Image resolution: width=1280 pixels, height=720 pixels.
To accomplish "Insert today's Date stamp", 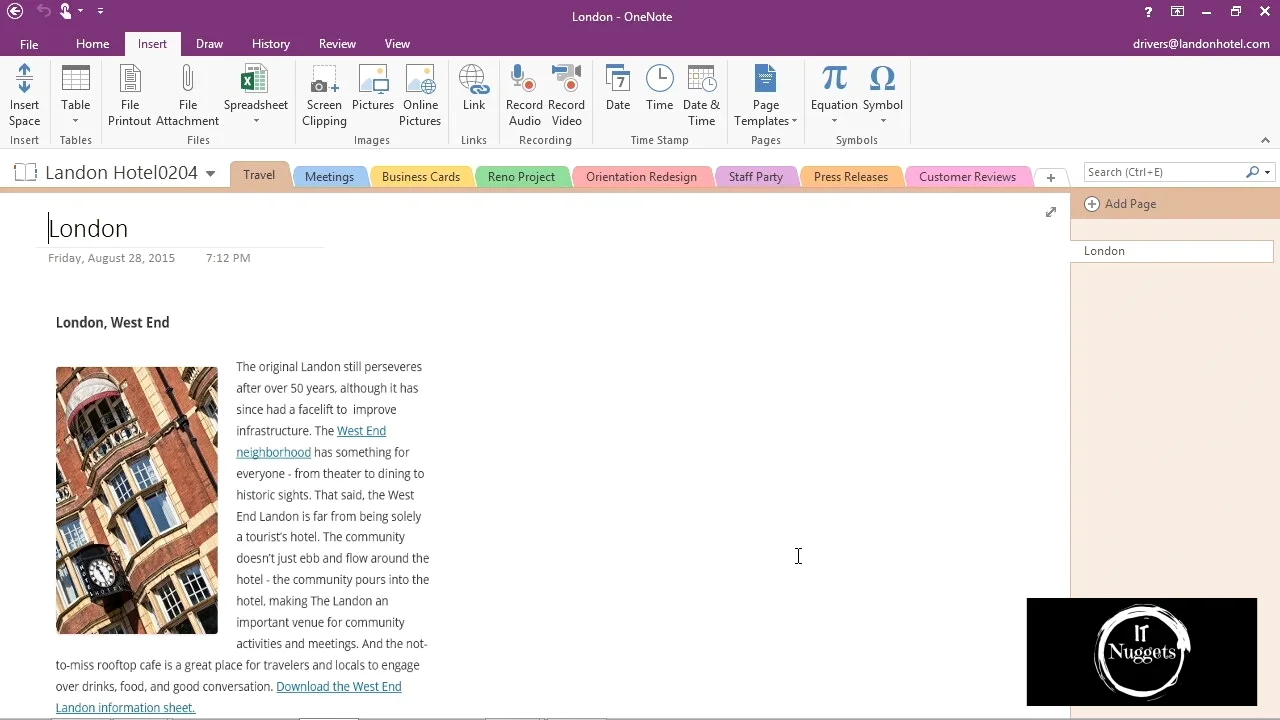I will (618, 88).
